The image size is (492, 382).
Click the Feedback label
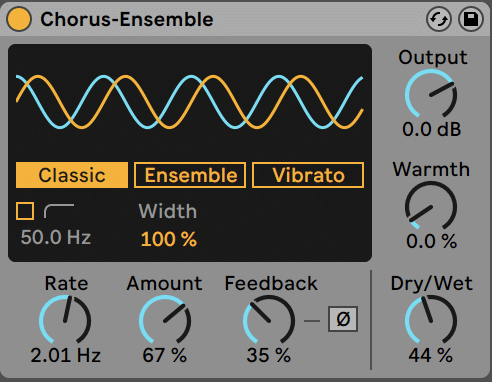coord(271,284)
